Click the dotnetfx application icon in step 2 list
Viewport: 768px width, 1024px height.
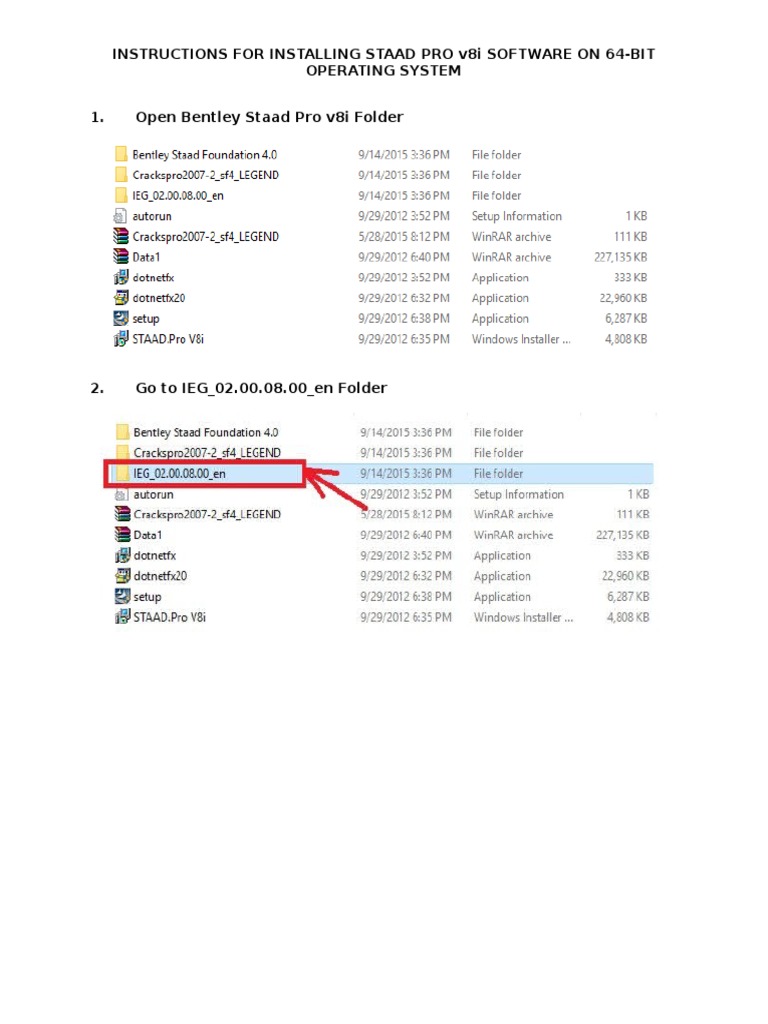tap(122, 555)
